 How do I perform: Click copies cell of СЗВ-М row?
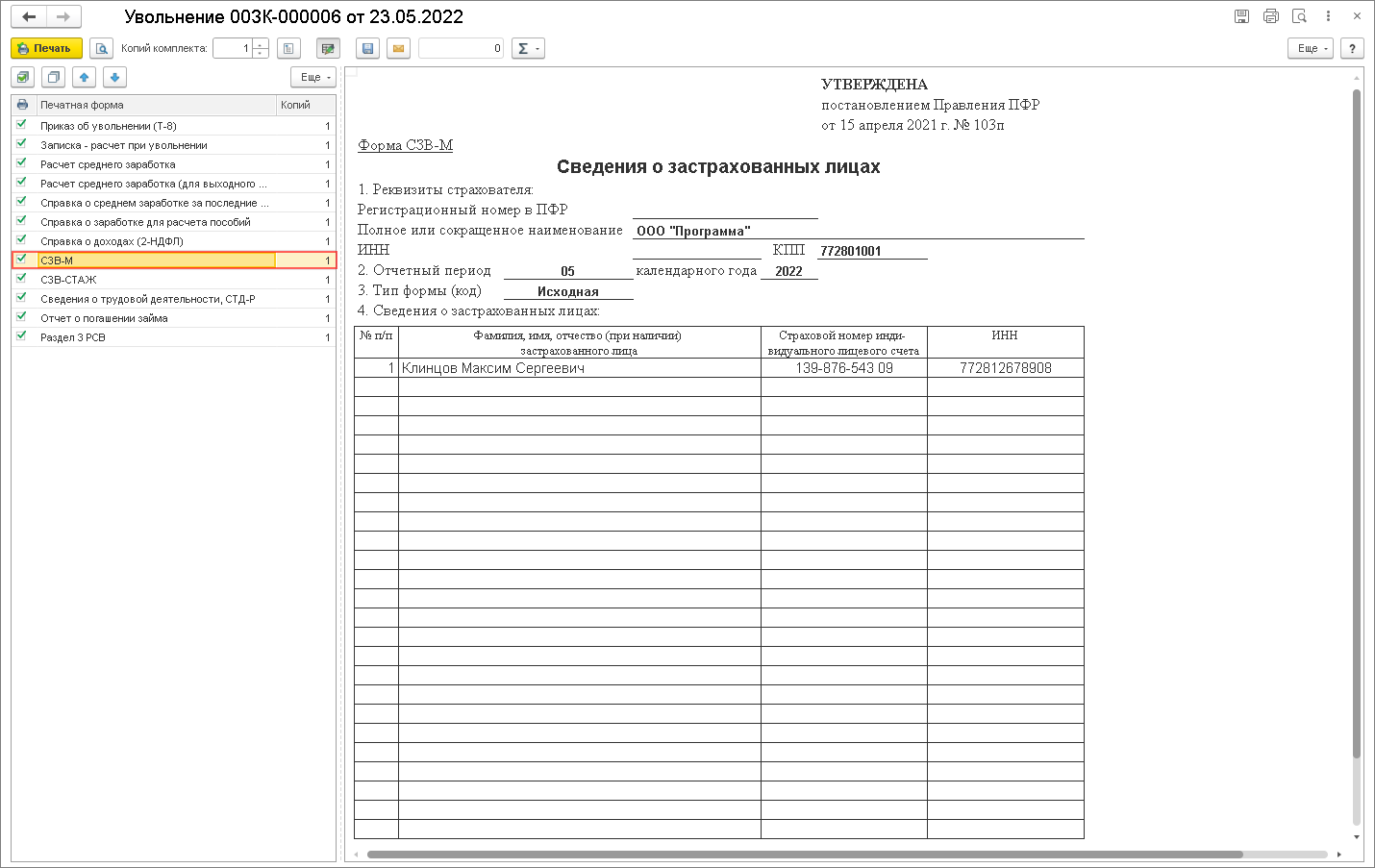tap(306, 260)
